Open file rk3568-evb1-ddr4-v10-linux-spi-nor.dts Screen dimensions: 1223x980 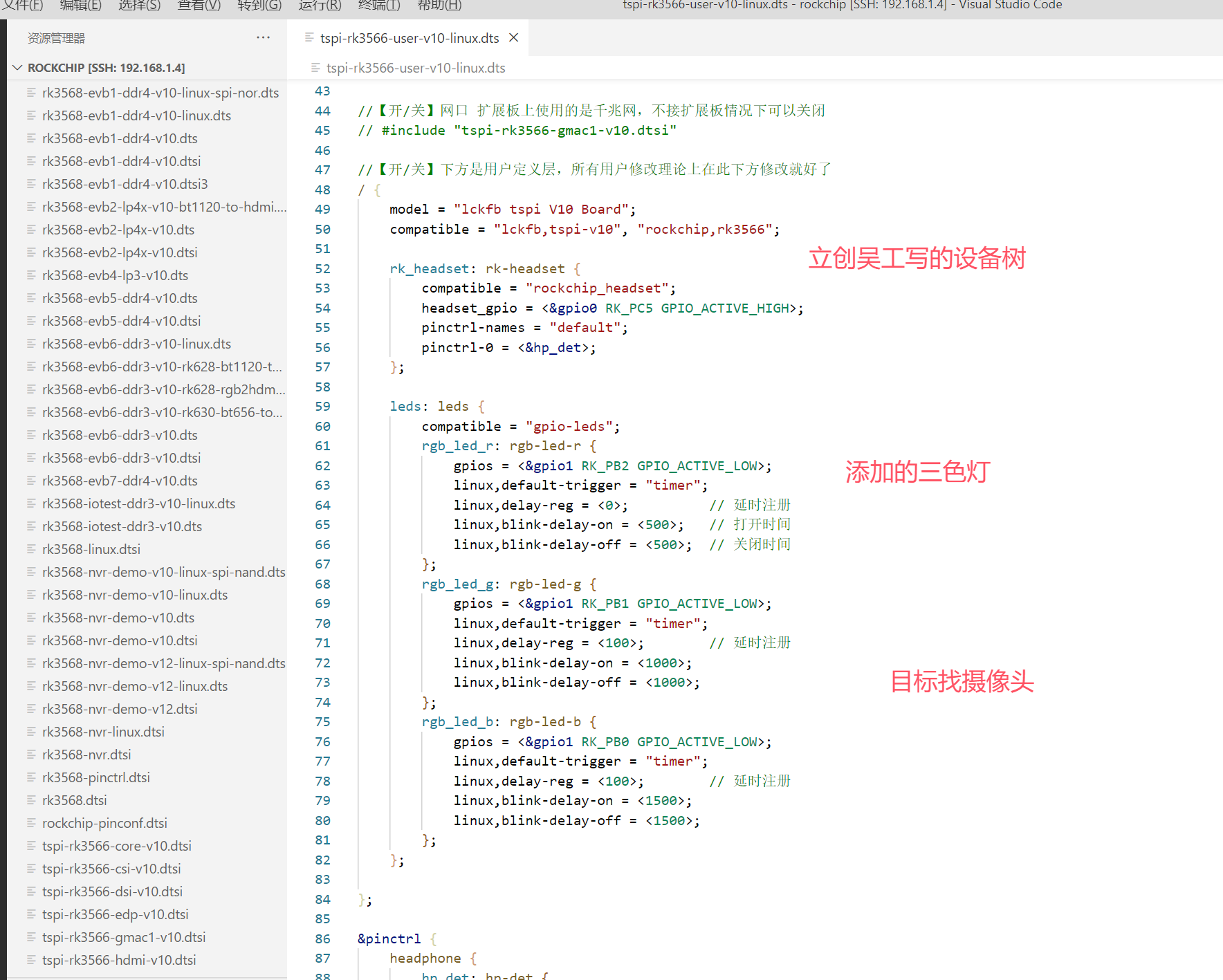click(x=160, y=93)
